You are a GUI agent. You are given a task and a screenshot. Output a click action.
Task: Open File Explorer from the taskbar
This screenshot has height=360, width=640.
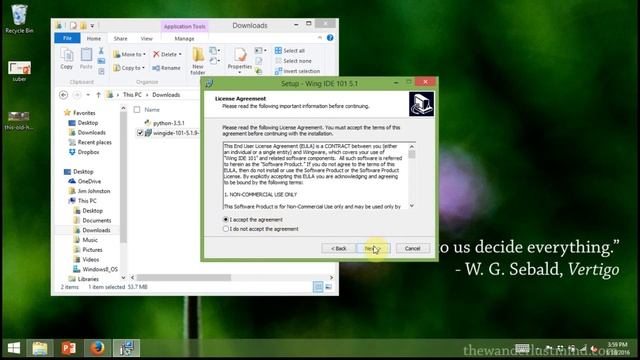point(40,349)
